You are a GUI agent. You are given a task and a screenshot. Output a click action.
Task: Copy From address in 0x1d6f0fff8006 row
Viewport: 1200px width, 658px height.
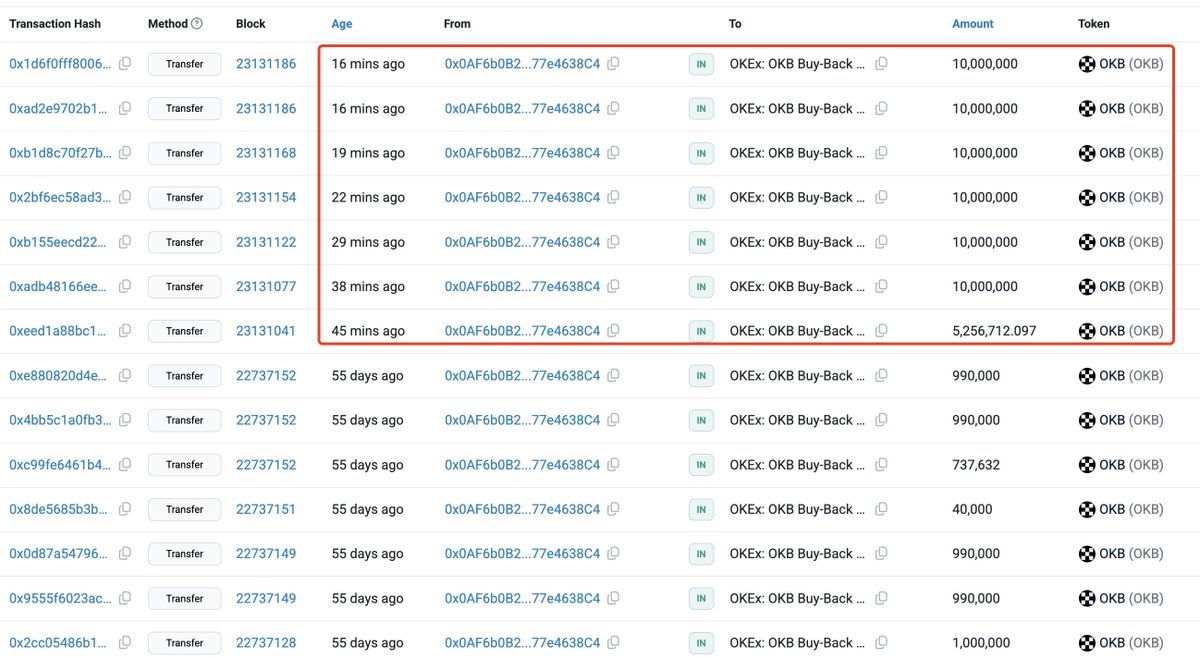[x=613, y=64]
